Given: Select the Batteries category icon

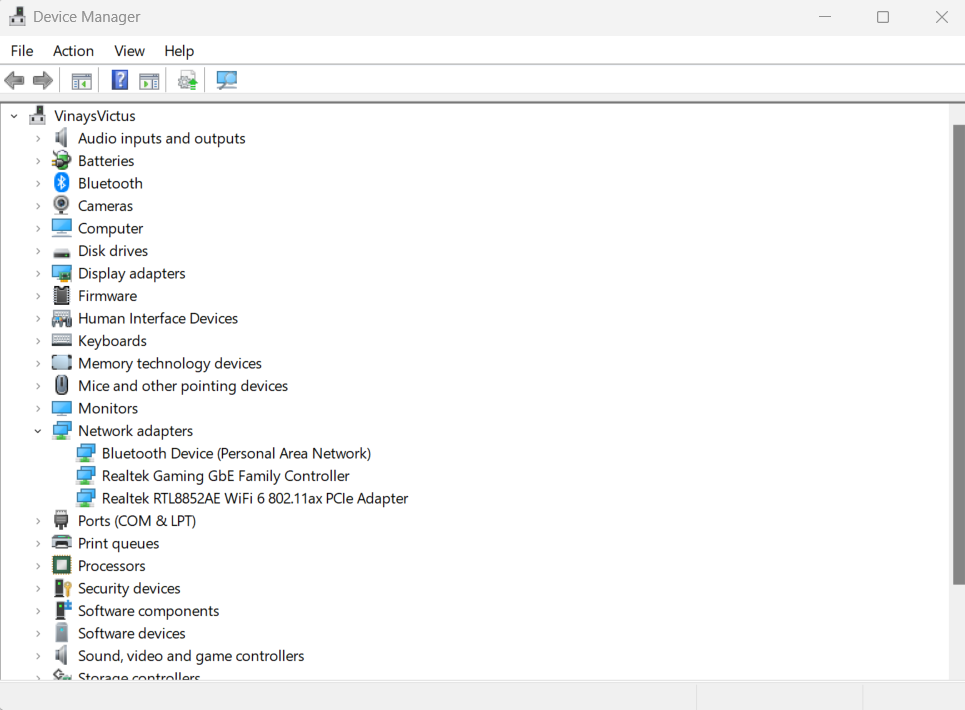Looking at the screenshot, I should (61, 160).
